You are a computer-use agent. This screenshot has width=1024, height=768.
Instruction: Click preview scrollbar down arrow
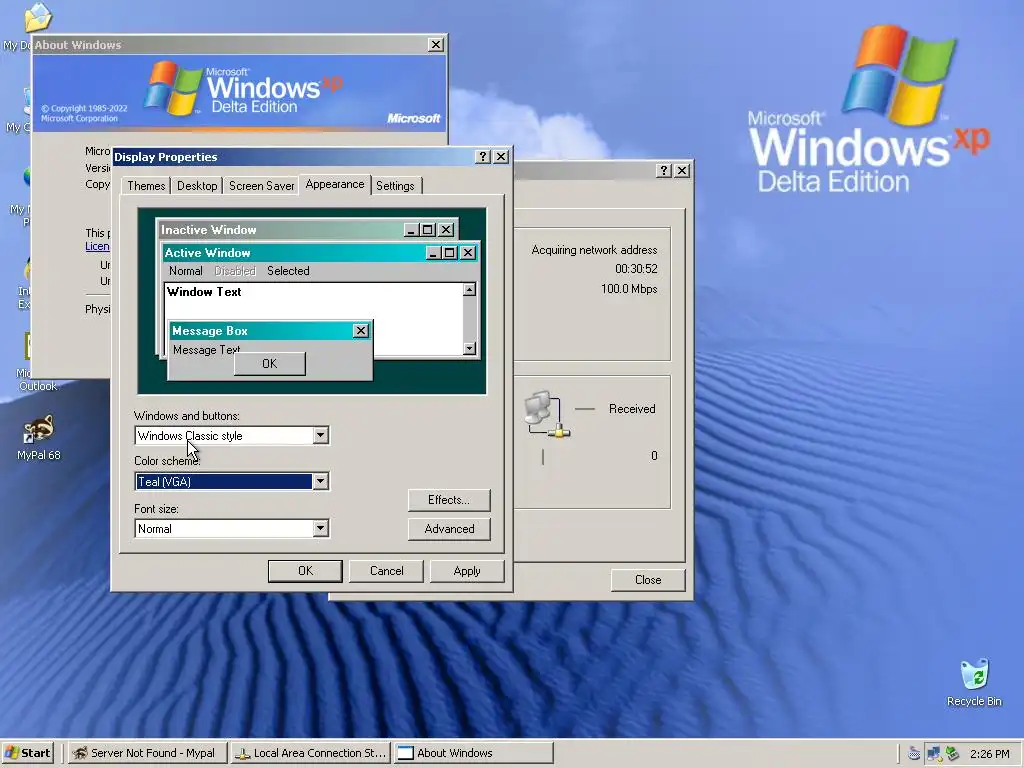pos(470,349)
